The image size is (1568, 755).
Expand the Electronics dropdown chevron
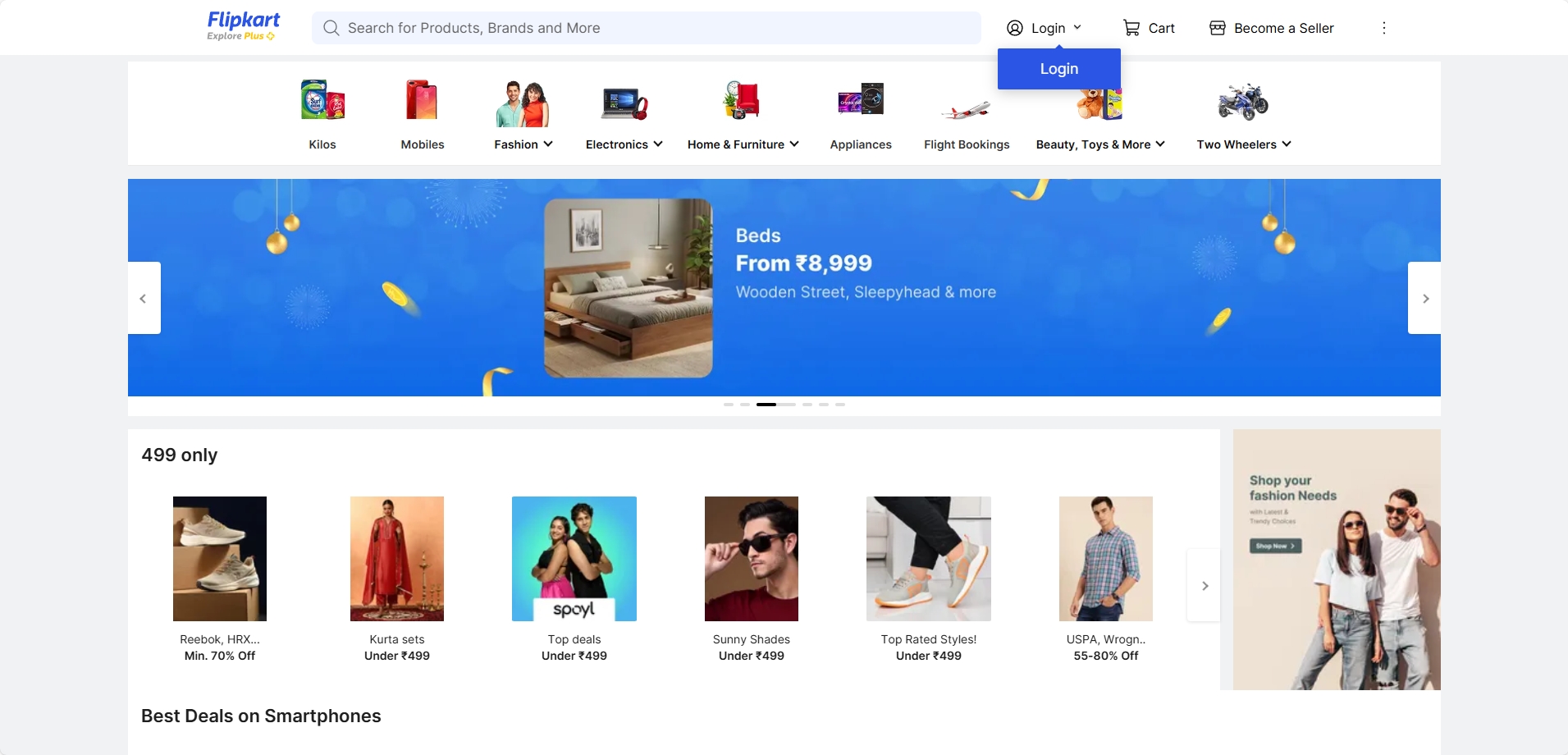[x=658, y=144]
